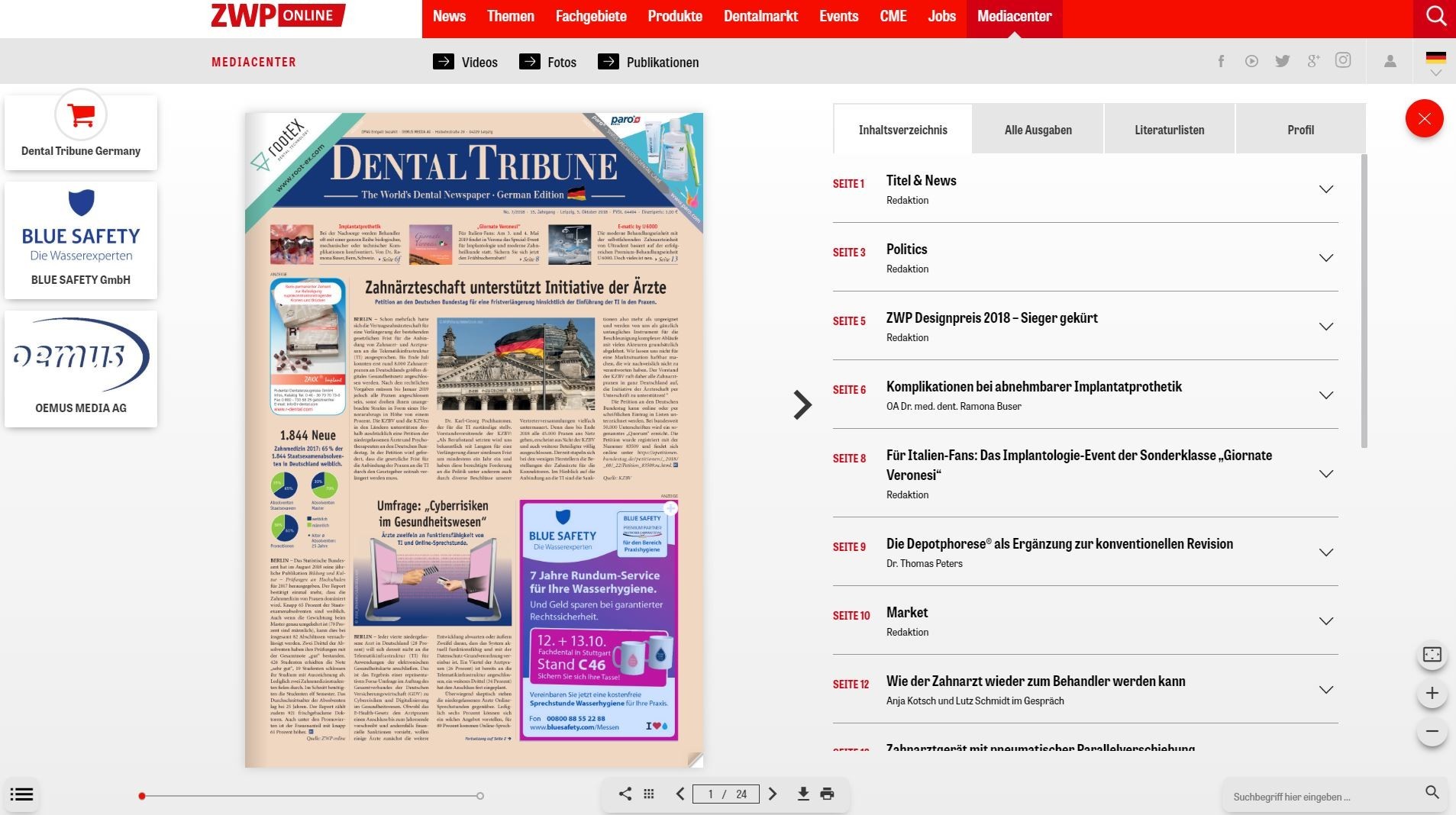Open the YouTube social link
Image resolution: width=1456 pixels, height=815 pixels.
1251,61
